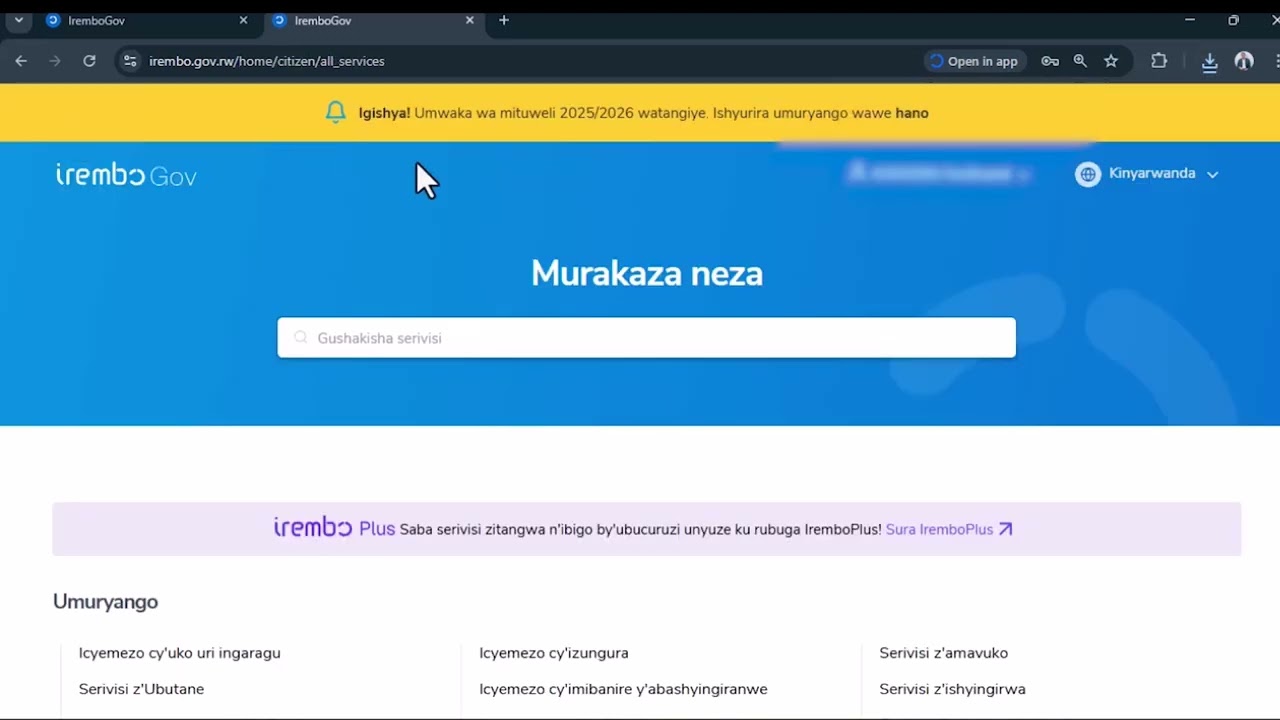
Task: Open browser downloads icon
Action: point(1209,62)
